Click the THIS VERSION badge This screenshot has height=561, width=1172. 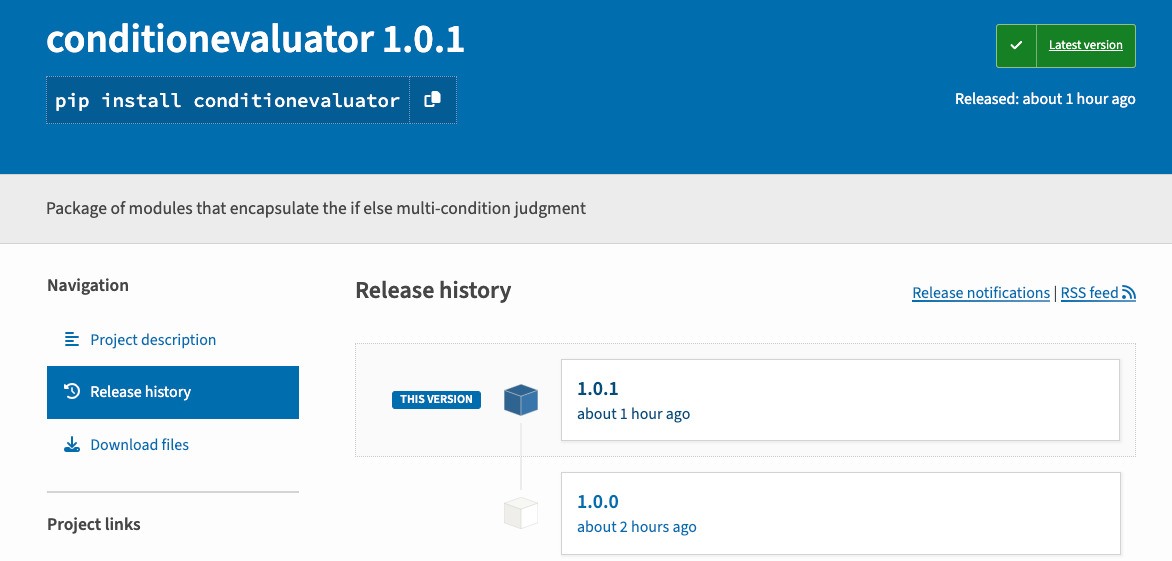[x=436, y=400]
